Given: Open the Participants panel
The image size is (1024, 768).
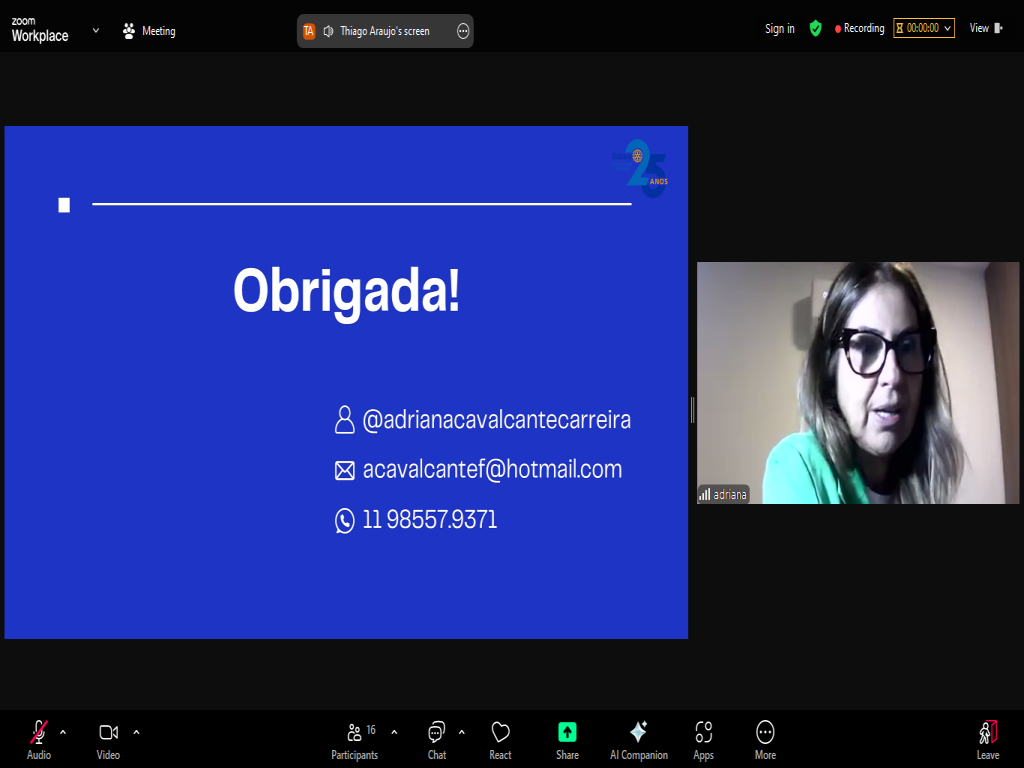Looking at the screenshot, I should click(x=354, y=738).
